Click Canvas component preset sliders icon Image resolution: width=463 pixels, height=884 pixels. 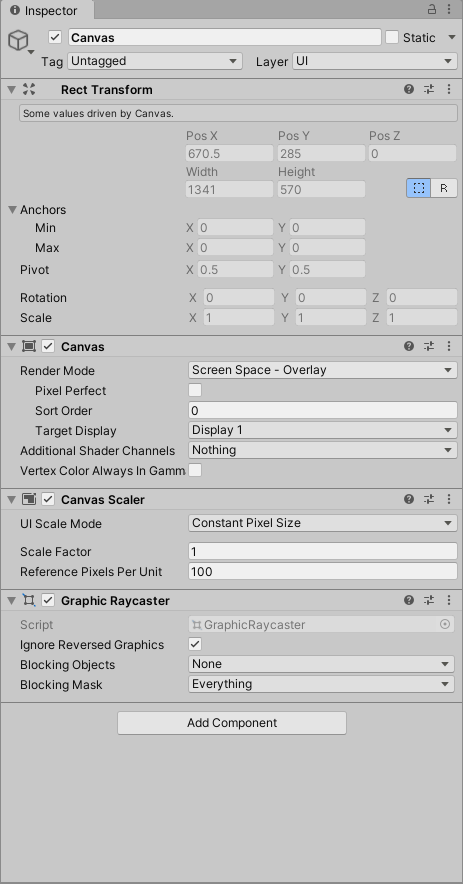429,346
